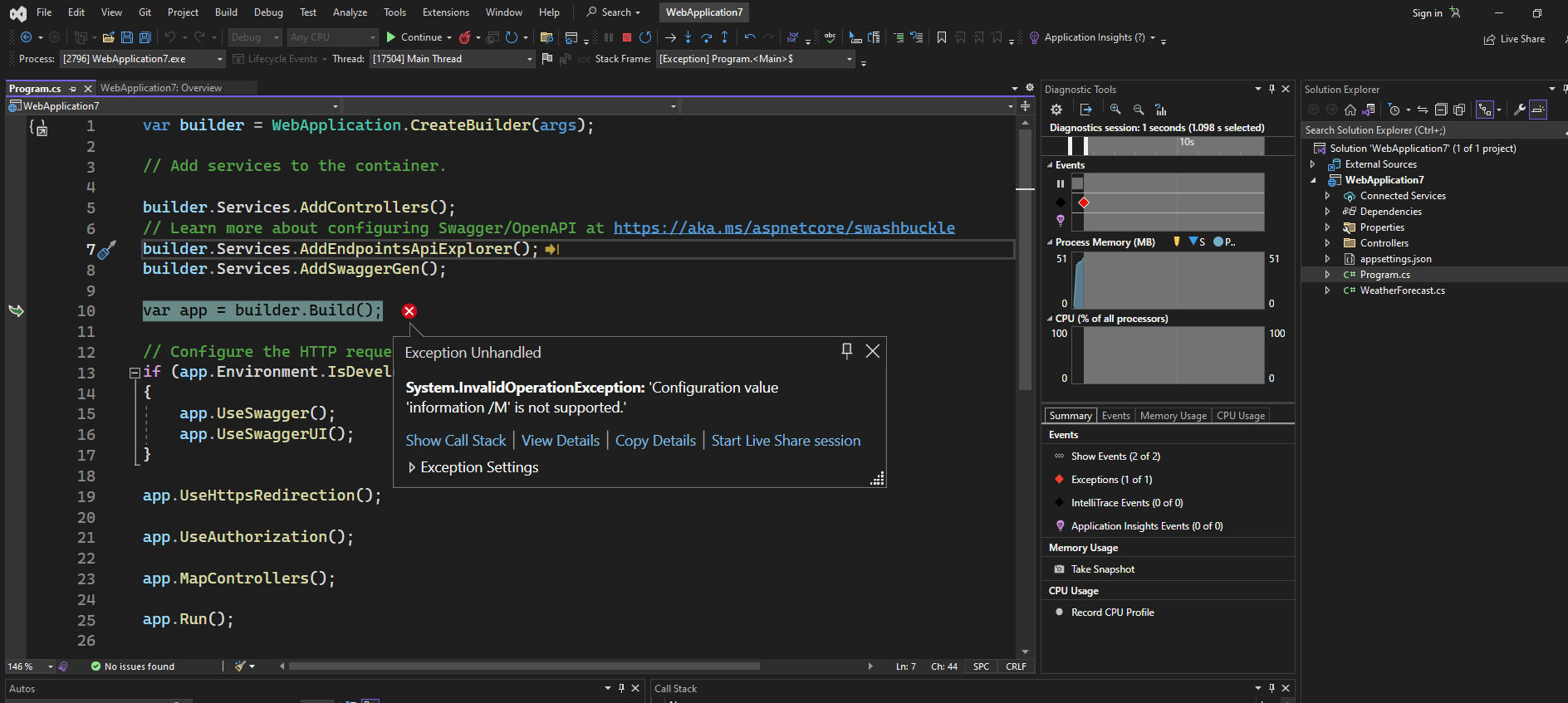
Task: Click the Break All pause icon in toolbar
Action: pyautogui.click(x=609, y=37)
